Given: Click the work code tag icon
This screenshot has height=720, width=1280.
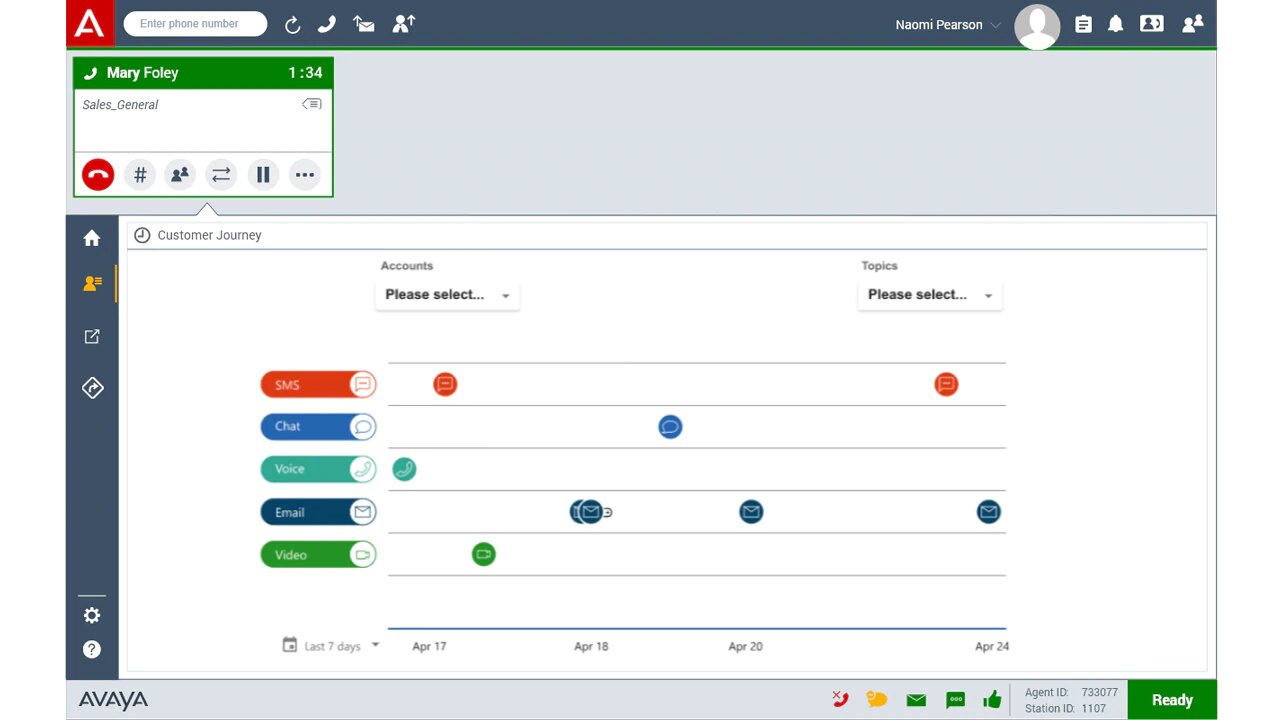Looking at the screenshot, I should [312, 104].
